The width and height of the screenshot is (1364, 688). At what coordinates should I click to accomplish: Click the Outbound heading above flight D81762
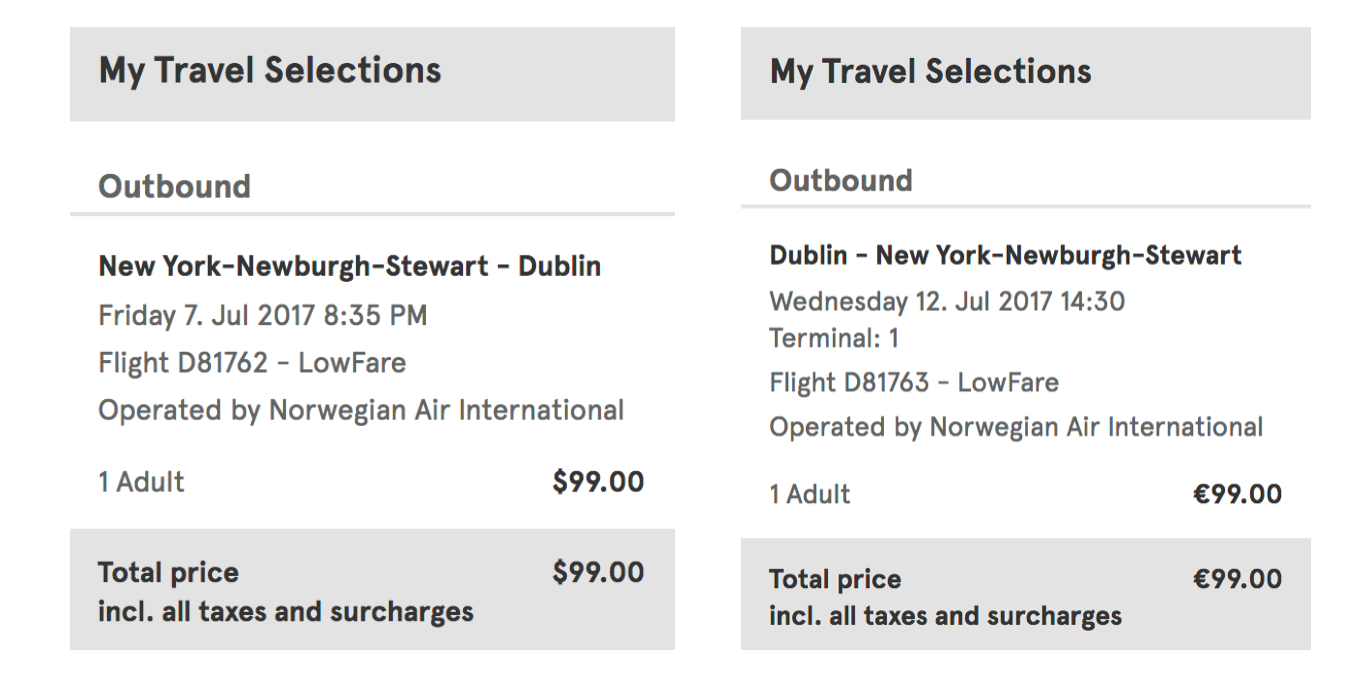(174, 187)
